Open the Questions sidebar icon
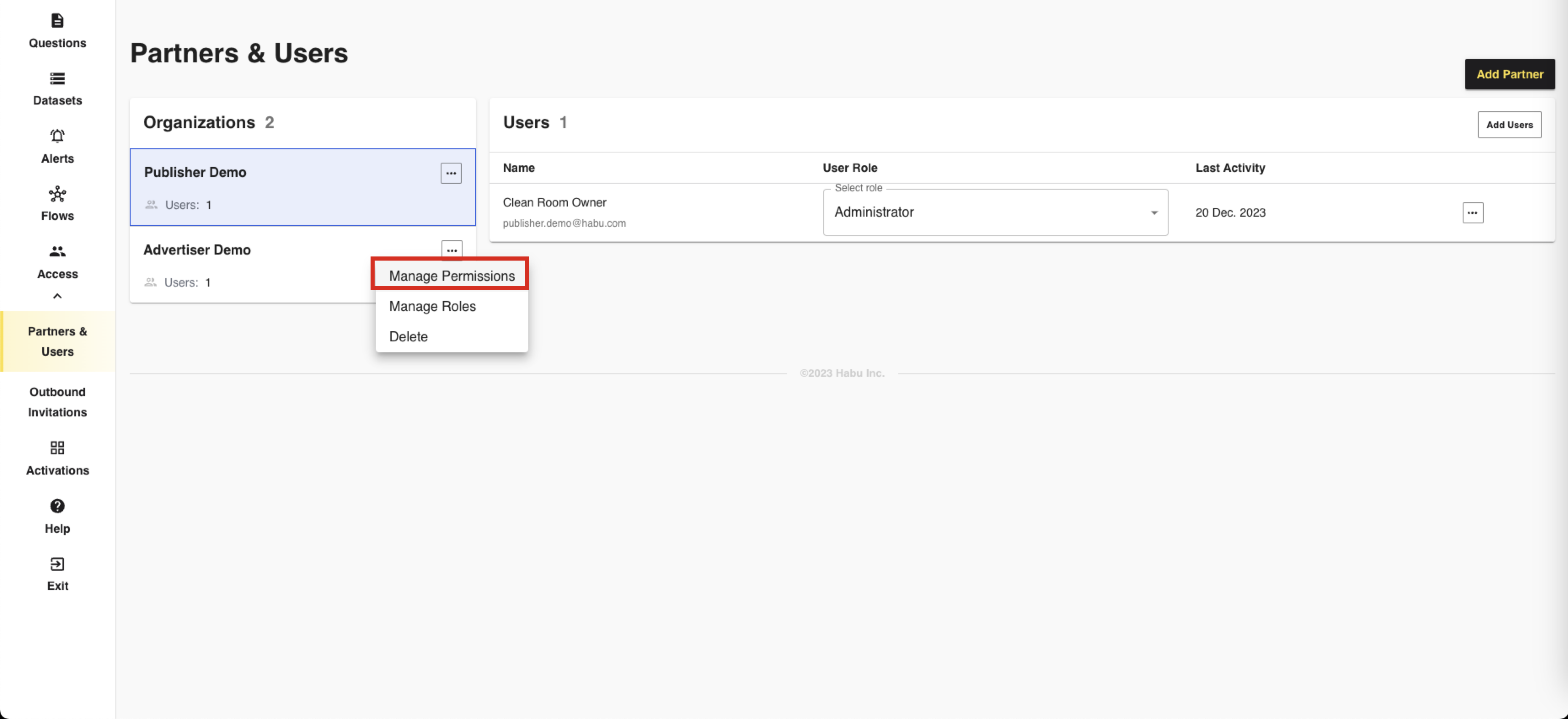Screen dimensions: 1568x719 click(x=57, y=21)
